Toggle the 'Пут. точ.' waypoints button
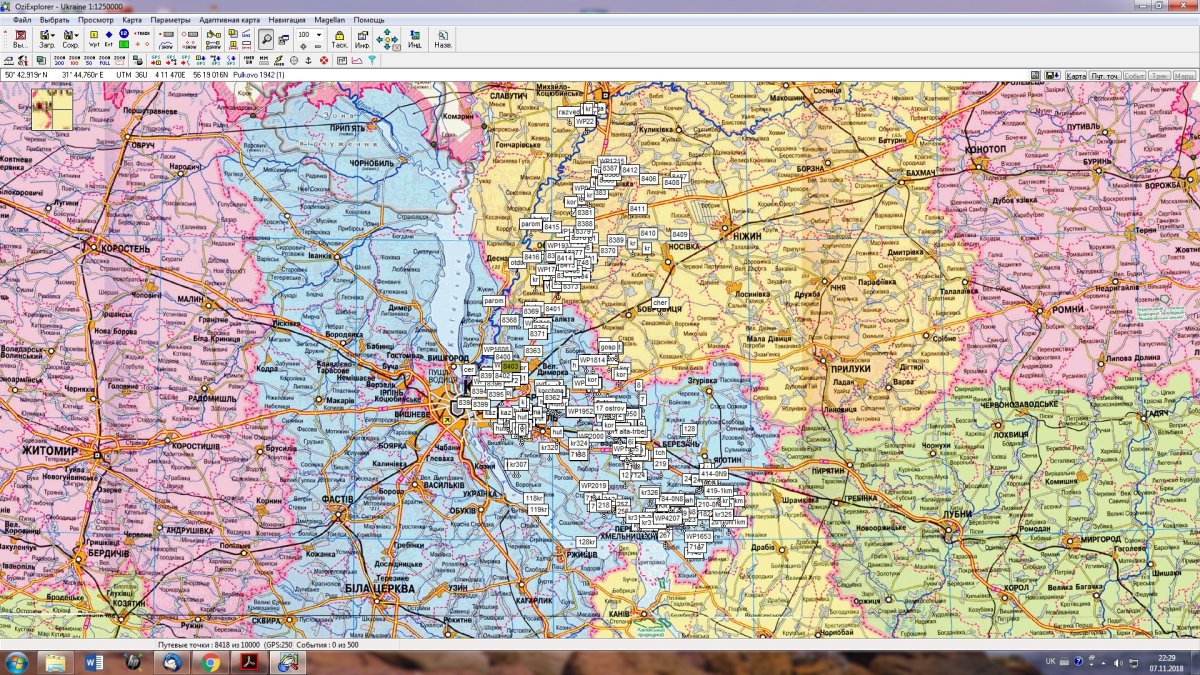 click(1104, 75)
